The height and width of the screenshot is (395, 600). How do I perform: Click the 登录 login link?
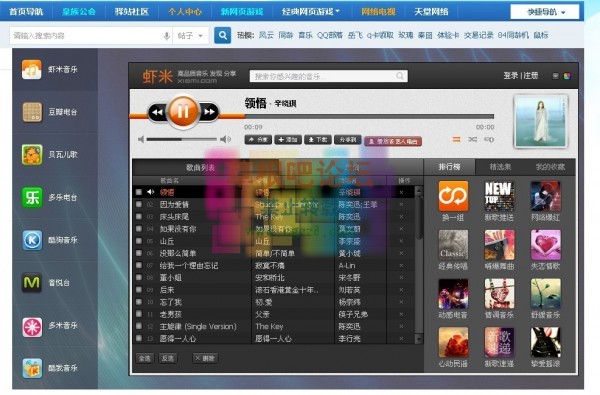click(510, 76)
